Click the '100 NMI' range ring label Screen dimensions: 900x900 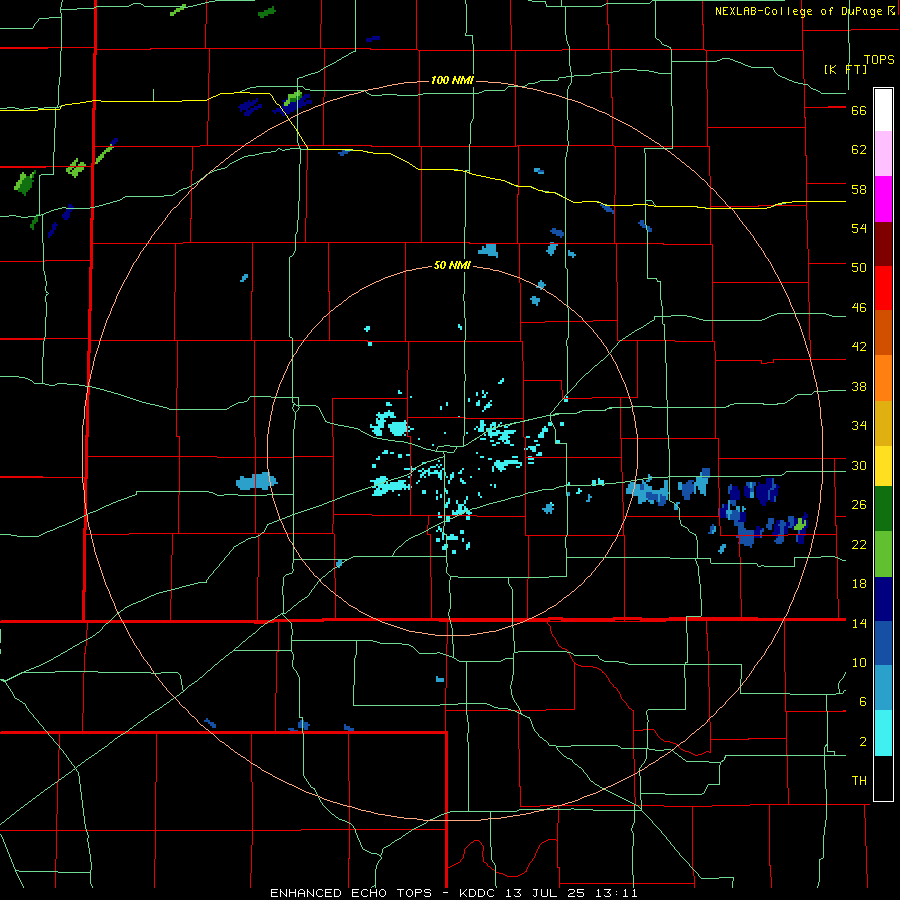coord(452,80)
